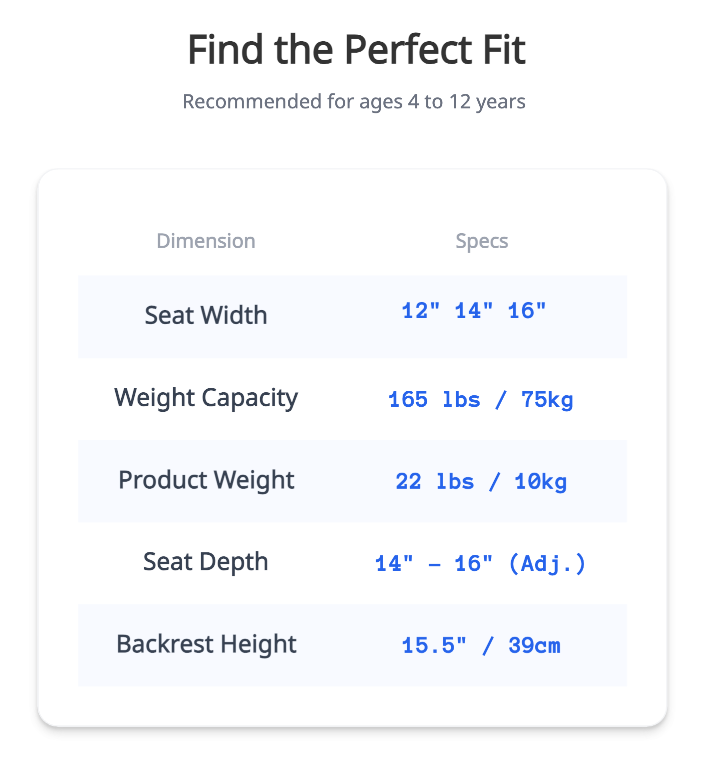This screenshot has height=758, width=706.
Task: Click the Find the Perfect Fit heading
Action: click(356, 49)
